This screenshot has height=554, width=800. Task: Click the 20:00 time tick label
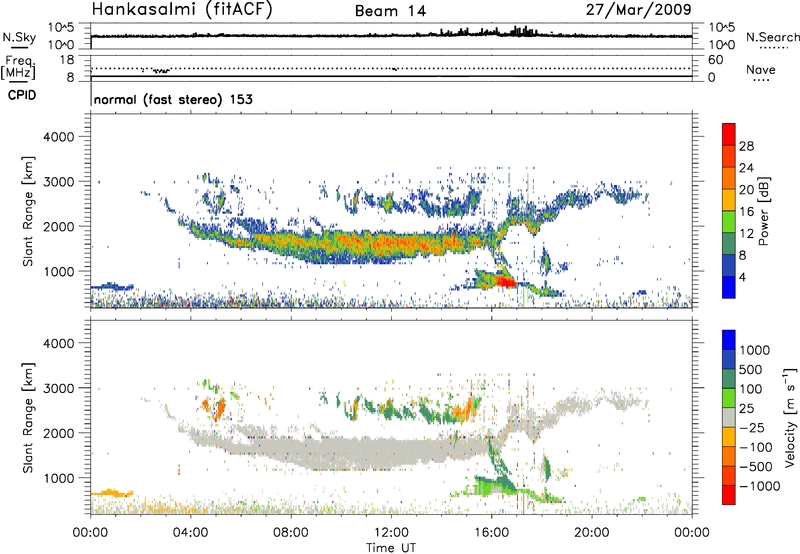592,533
